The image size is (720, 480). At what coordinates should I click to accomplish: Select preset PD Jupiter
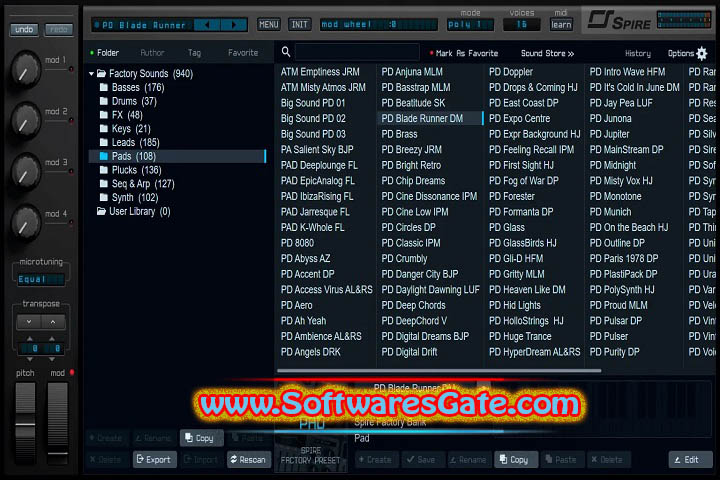click(609, 134)
